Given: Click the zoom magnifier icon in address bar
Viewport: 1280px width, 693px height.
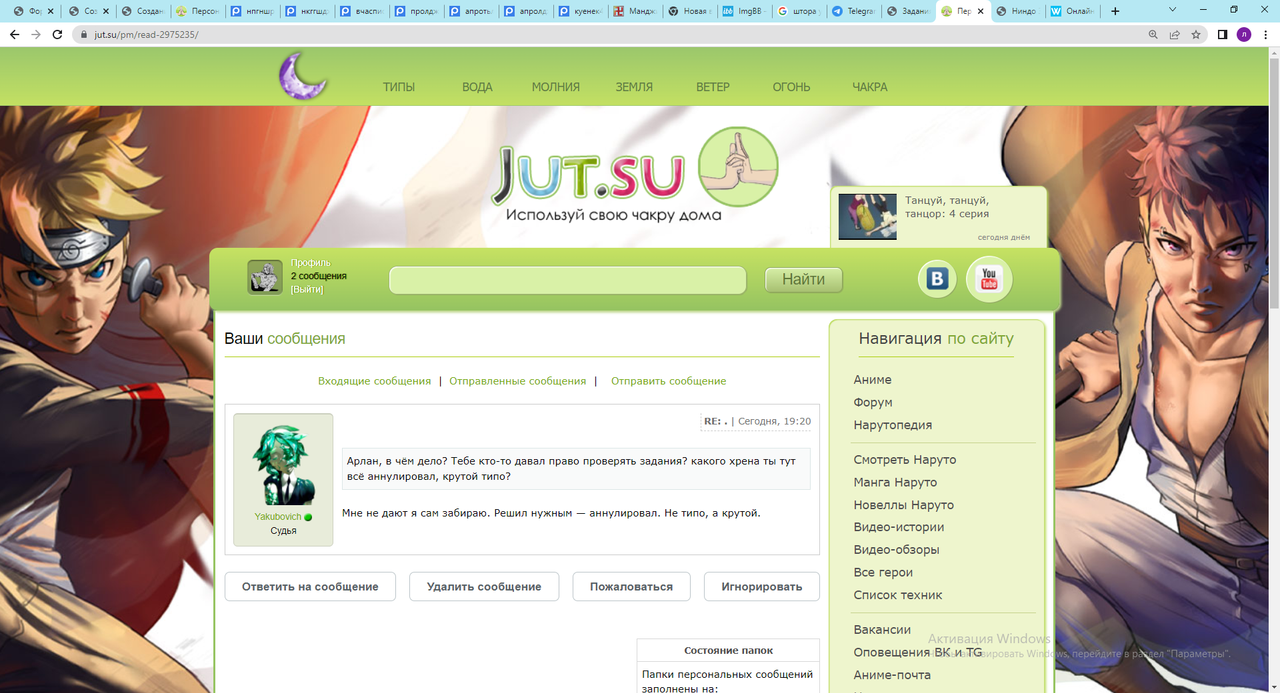Looking at the screenshot, I should pyautogui.click(x=1154, y=34).
